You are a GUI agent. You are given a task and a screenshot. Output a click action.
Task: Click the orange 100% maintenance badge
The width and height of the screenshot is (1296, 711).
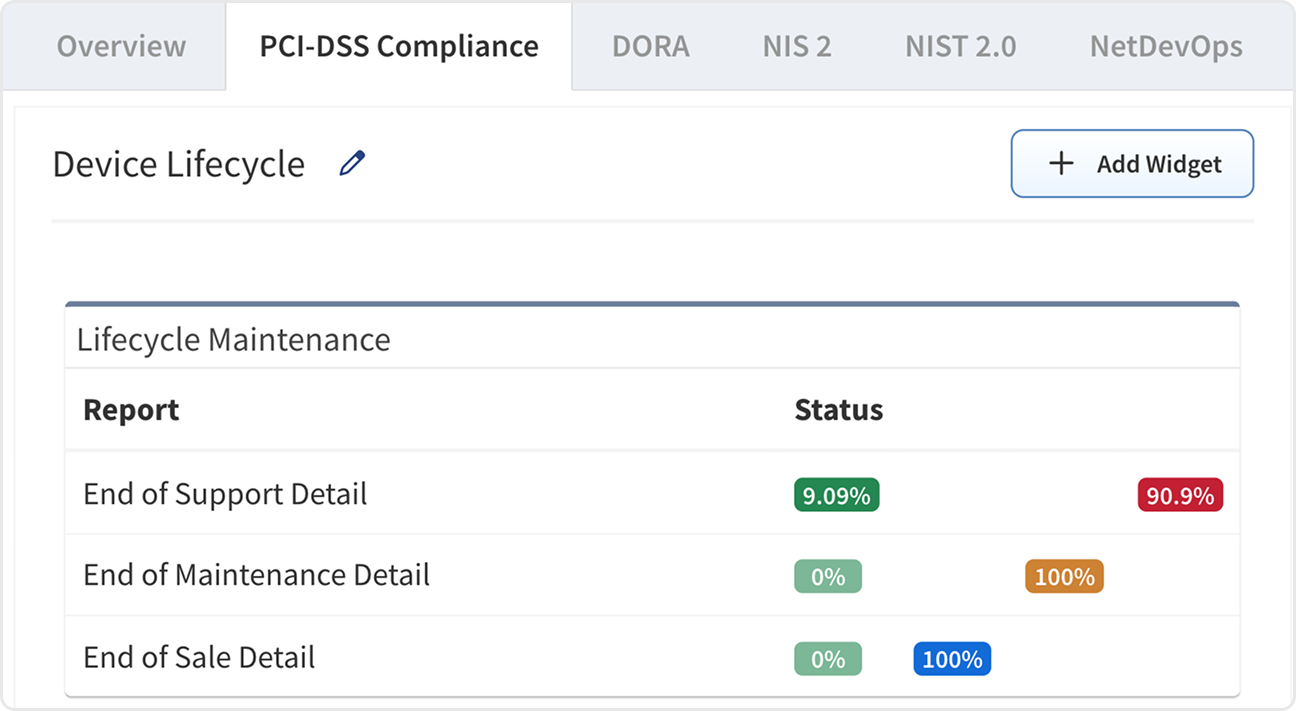[x=1064, y=577]
